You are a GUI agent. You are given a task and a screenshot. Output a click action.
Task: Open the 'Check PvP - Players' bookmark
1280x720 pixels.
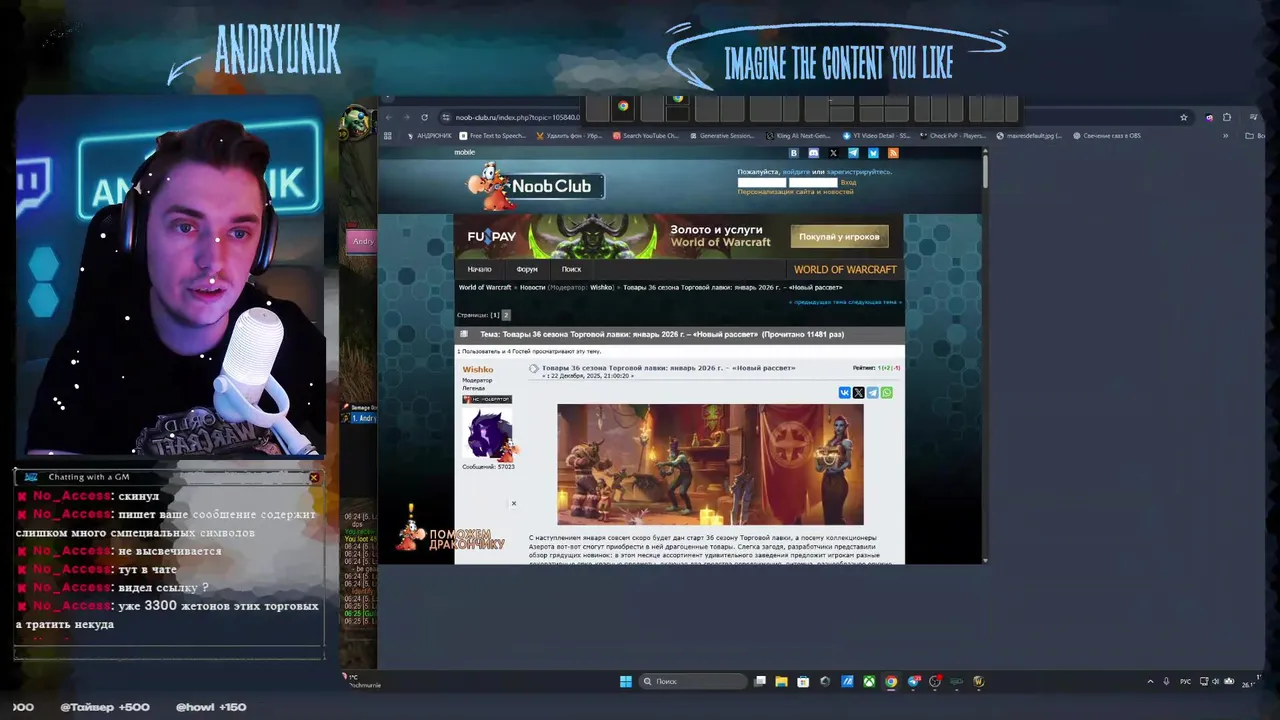pos(953,136)
